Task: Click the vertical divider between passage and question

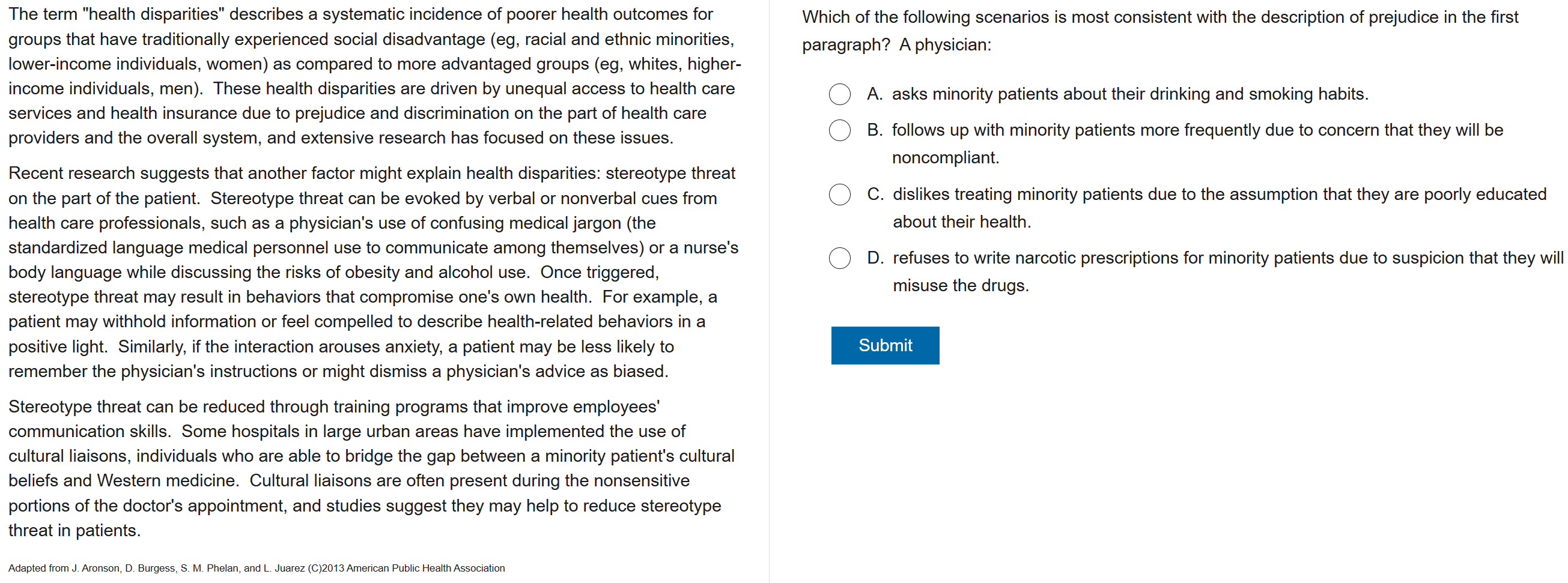Action: pos(769,292)
